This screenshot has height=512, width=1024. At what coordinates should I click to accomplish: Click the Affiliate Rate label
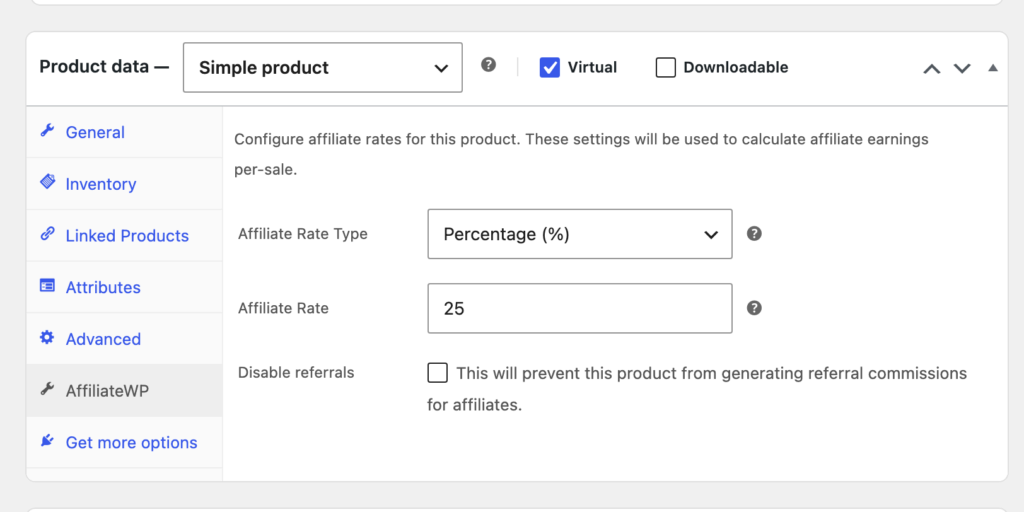[x=283, y=308]
